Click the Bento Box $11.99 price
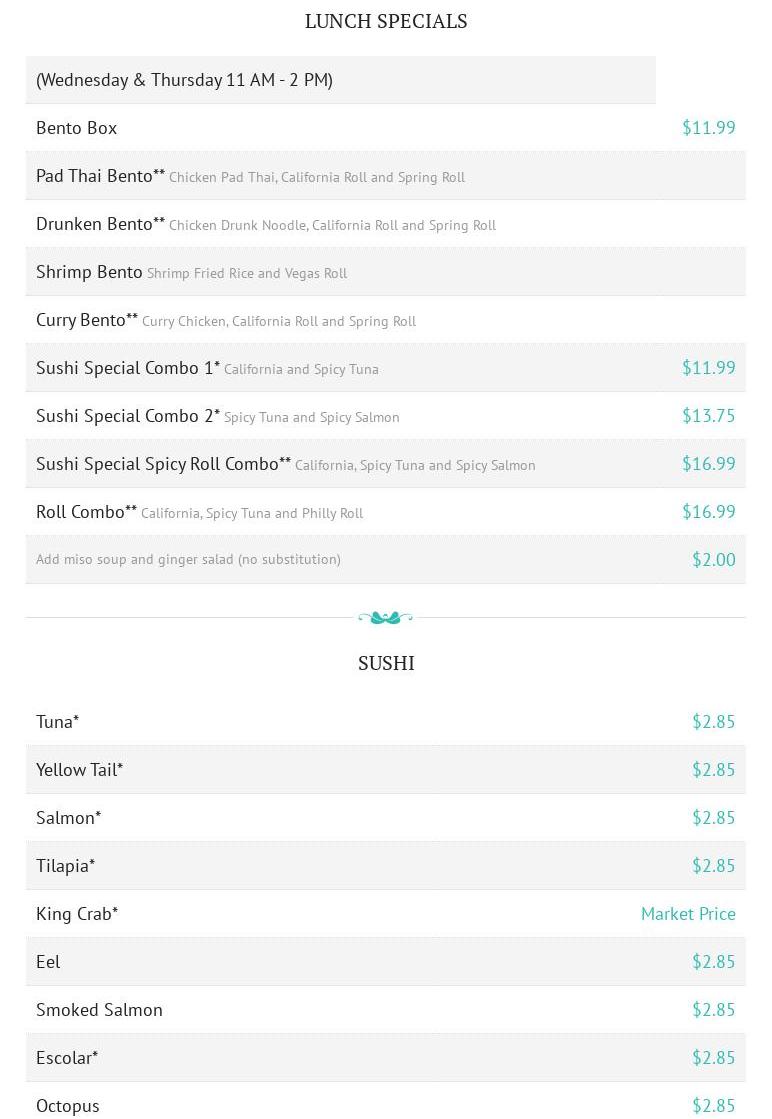This screenshot has width=772, height=1119. click(708, 128)
